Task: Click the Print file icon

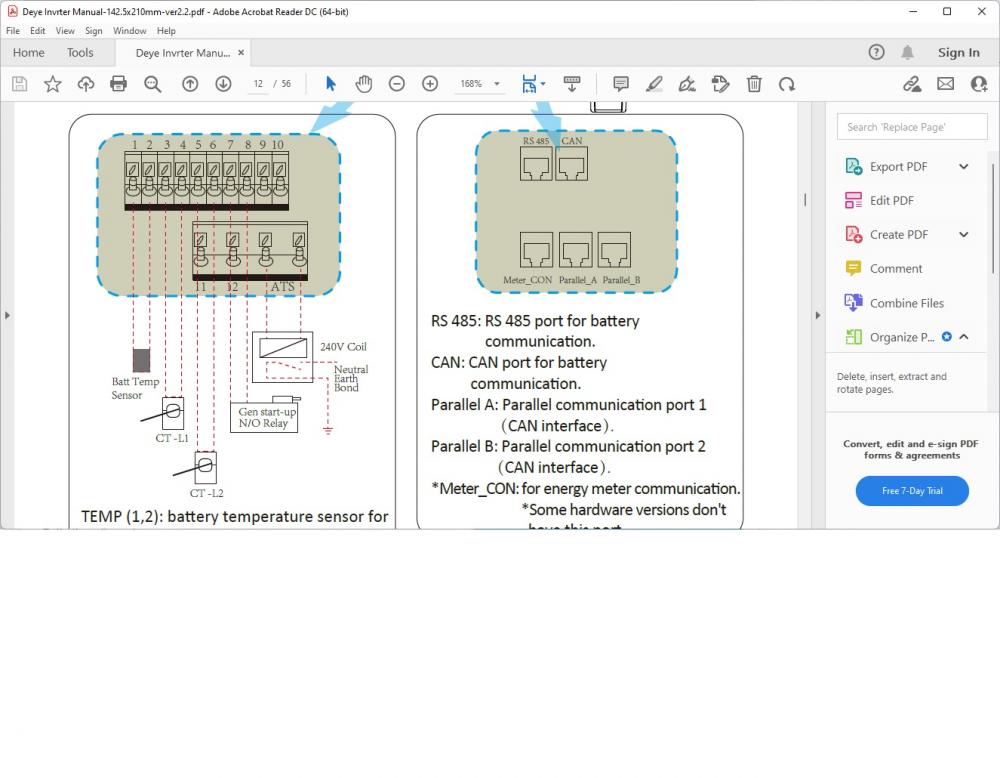Action: tap(119, 84)
